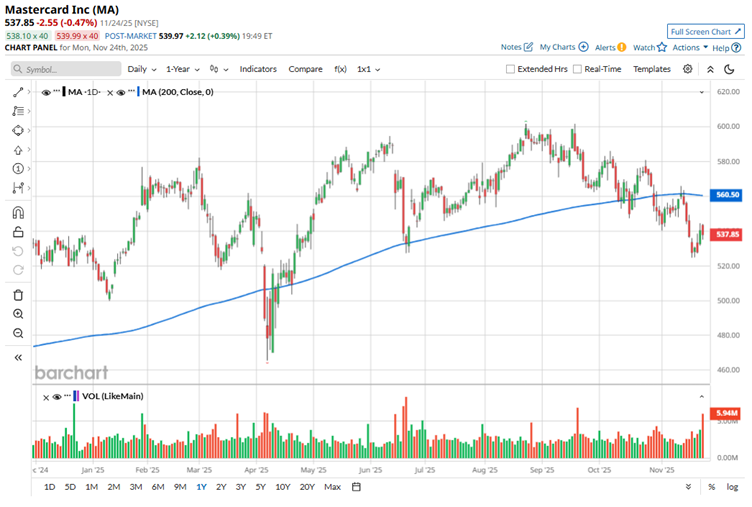The image size is (752, 507).
Task: Click the zoom out magnifier icon
Action: pos(18,333)
